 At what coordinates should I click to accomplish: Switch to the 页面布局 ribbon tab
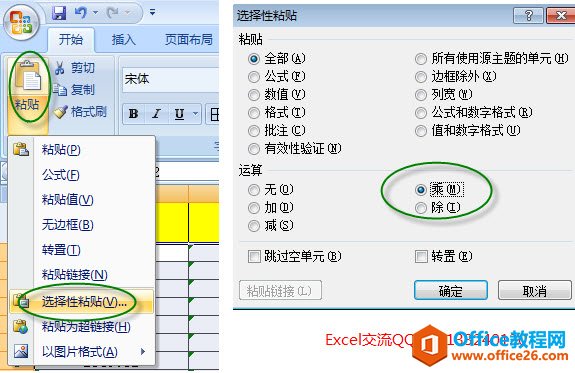coord(188,40)
